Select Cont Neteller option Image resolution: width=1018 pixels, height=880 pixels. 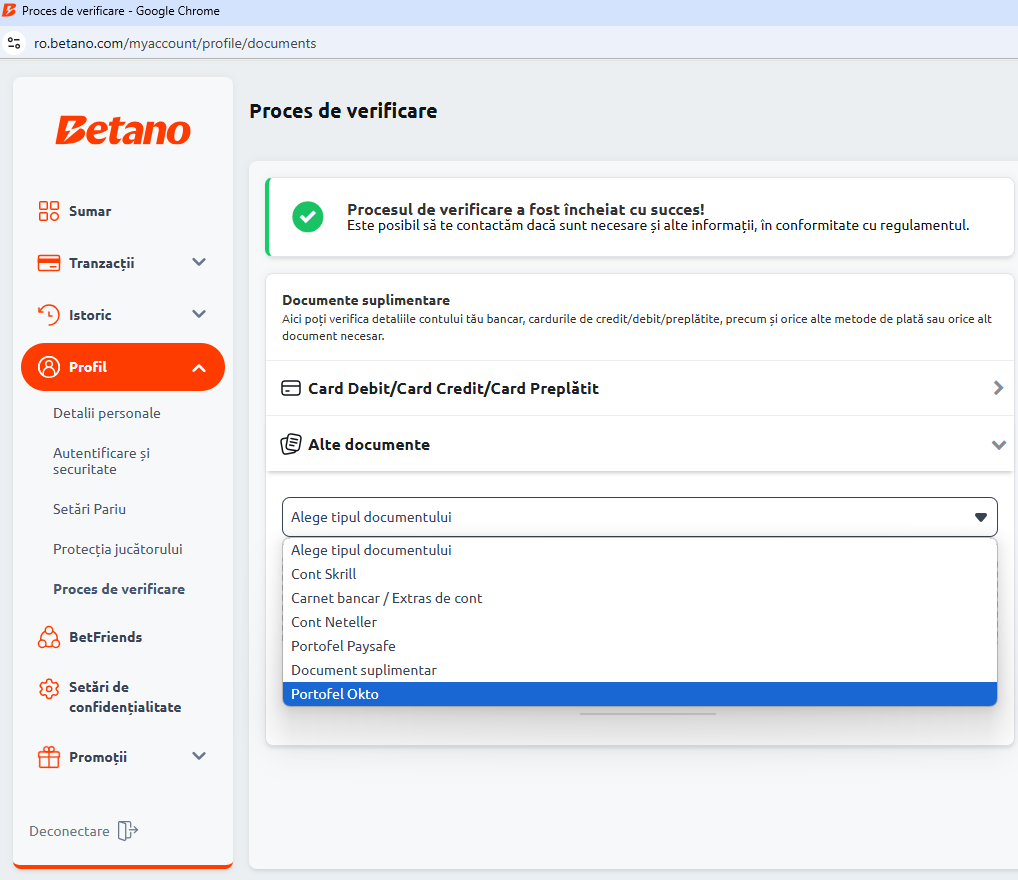coord(639,622)
